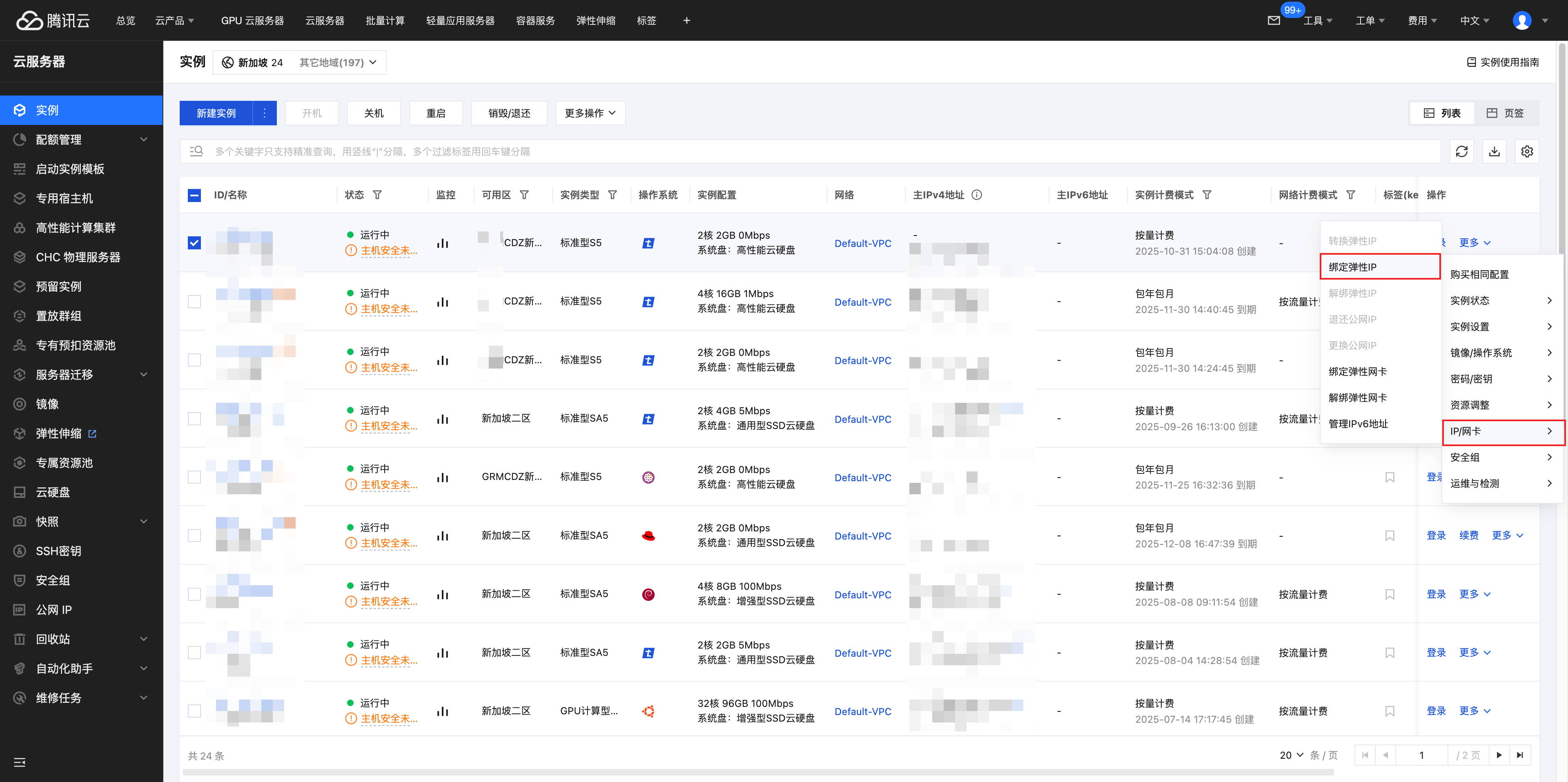Click the download export icon
This screenshot has width=1568, height=782.
pos(1494,151)
